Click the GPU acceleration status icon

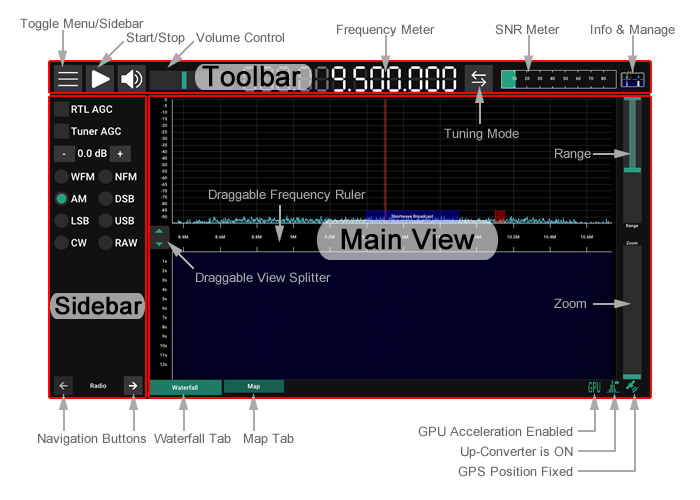[x=594, y=387]
